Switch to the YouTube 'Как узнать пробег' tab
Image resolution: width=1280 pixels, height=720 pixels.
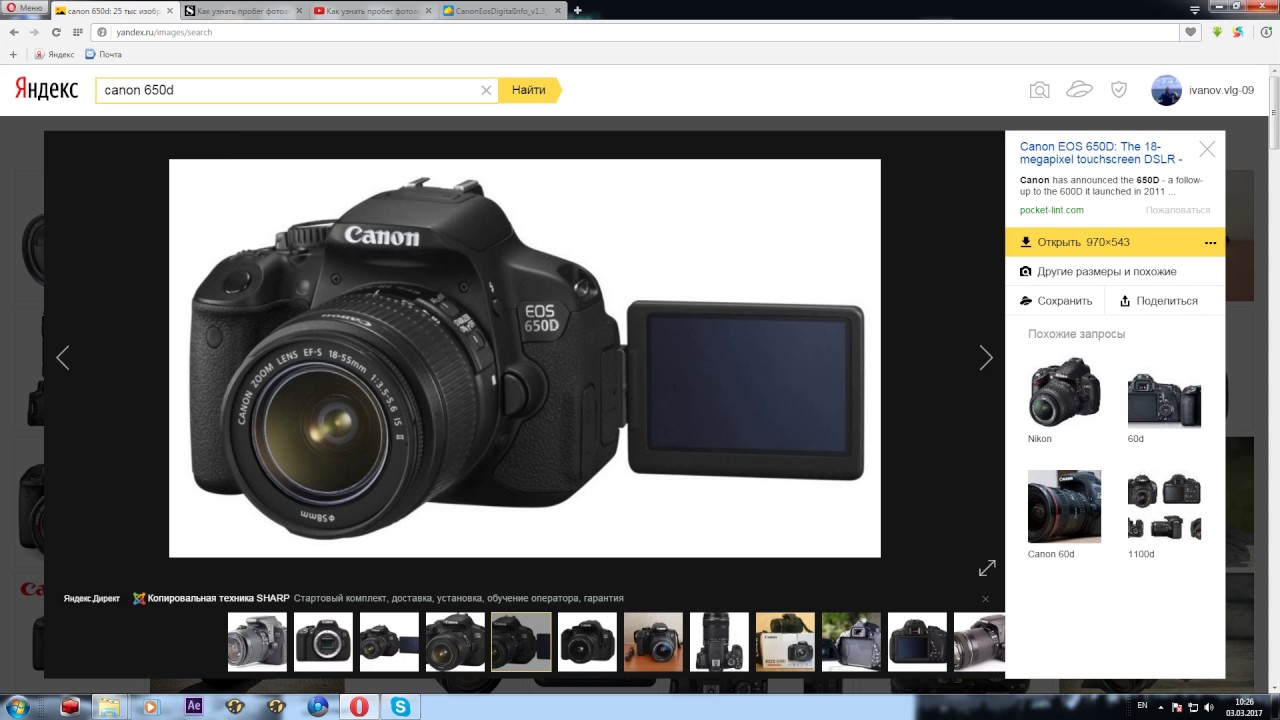point(370,10)
